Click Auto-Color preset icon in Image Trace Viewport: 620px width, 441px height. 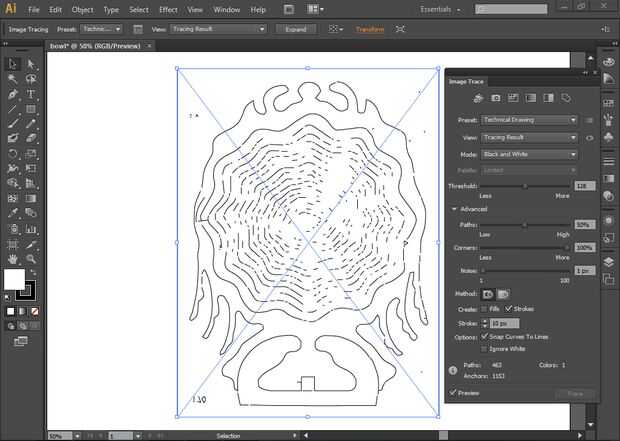point(478,98)
